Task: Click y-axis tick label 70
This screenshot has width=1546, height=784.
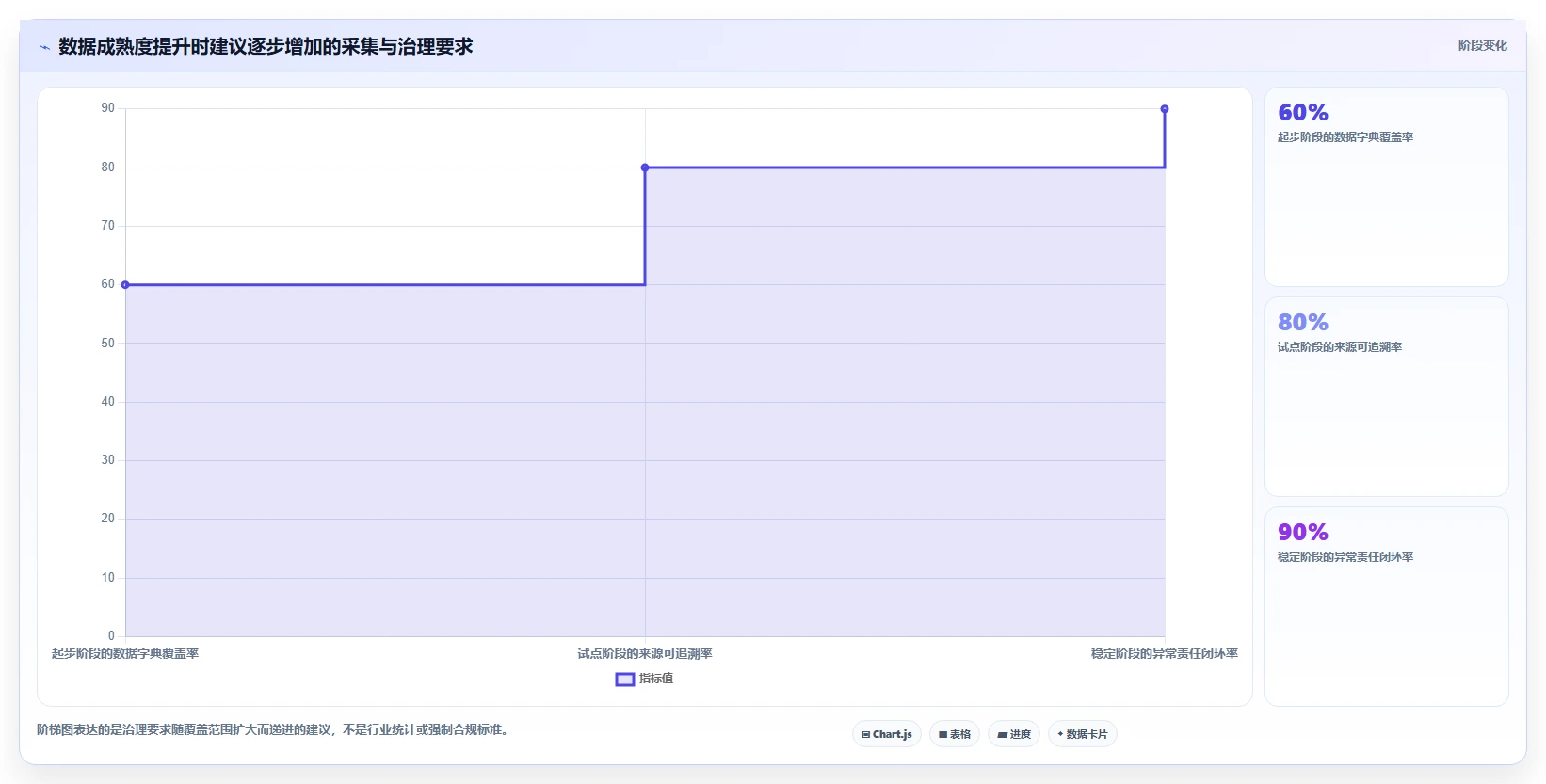Action: pos(108,226)
